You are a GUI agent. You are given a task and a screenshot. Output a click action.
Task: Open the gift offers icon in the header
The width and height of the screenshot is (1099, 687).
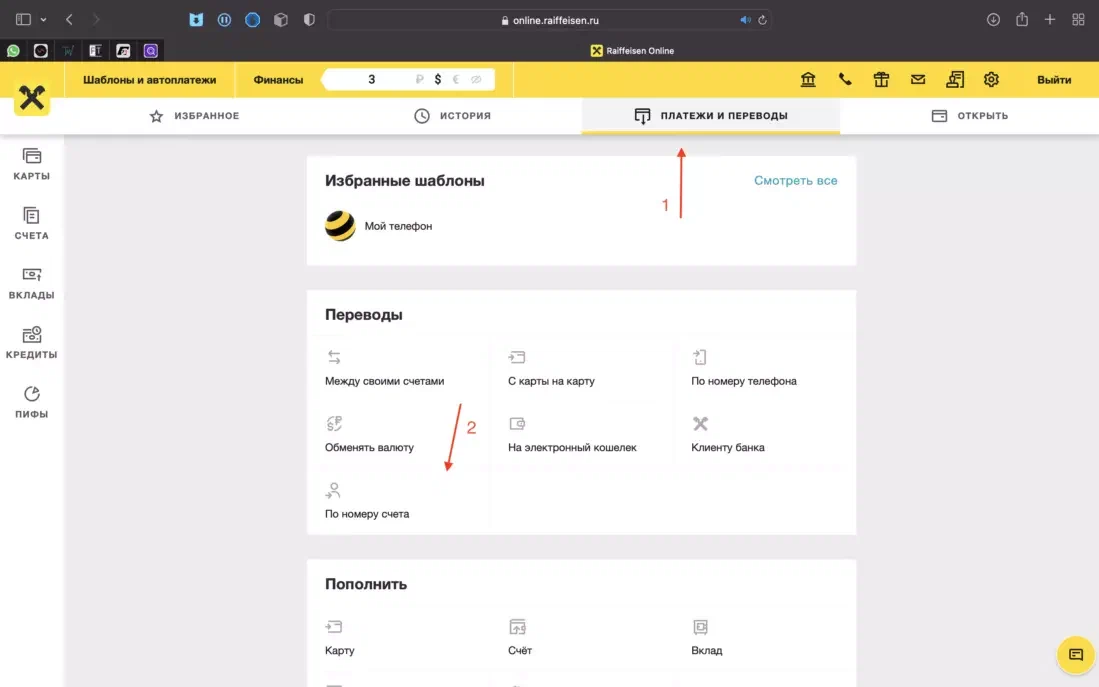point(881,80)
